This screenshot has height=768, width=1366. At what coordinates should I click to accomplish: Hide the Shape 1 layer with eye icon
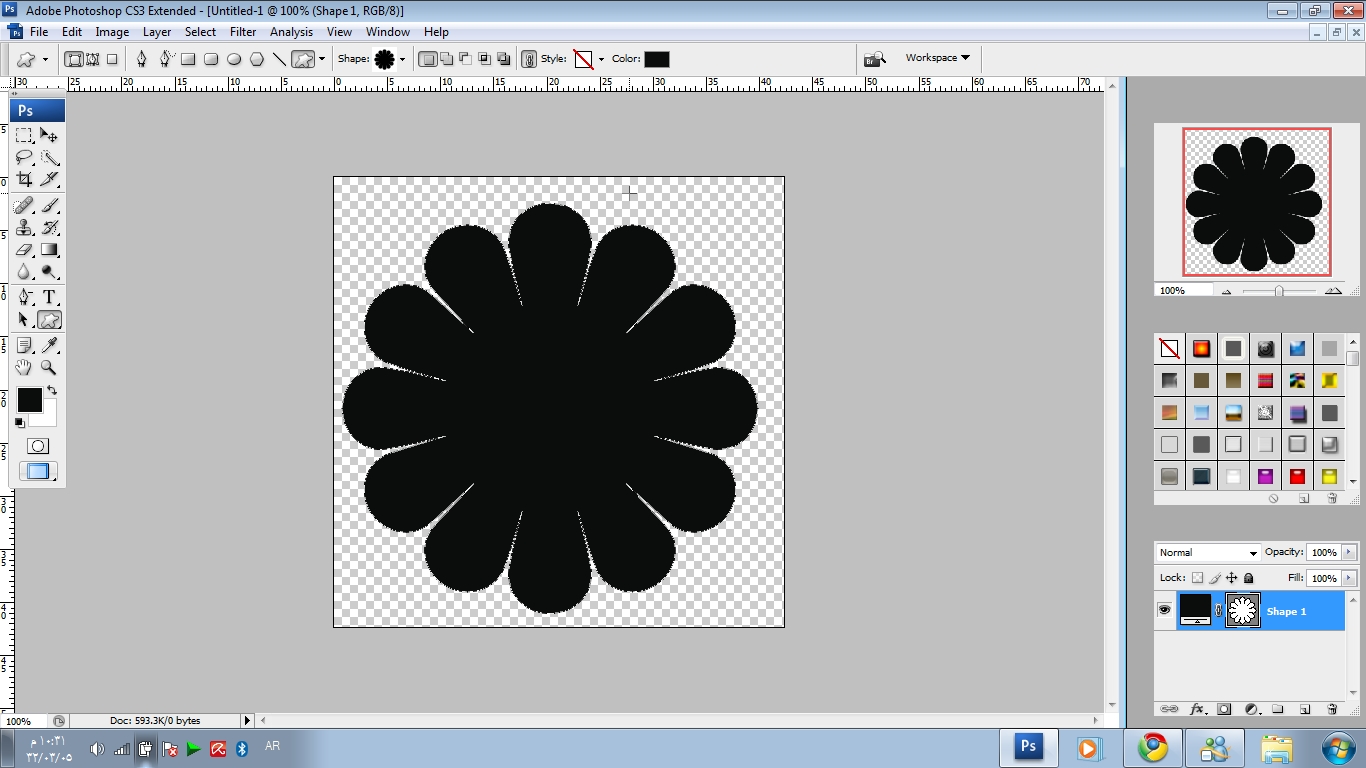point(1164,611)
